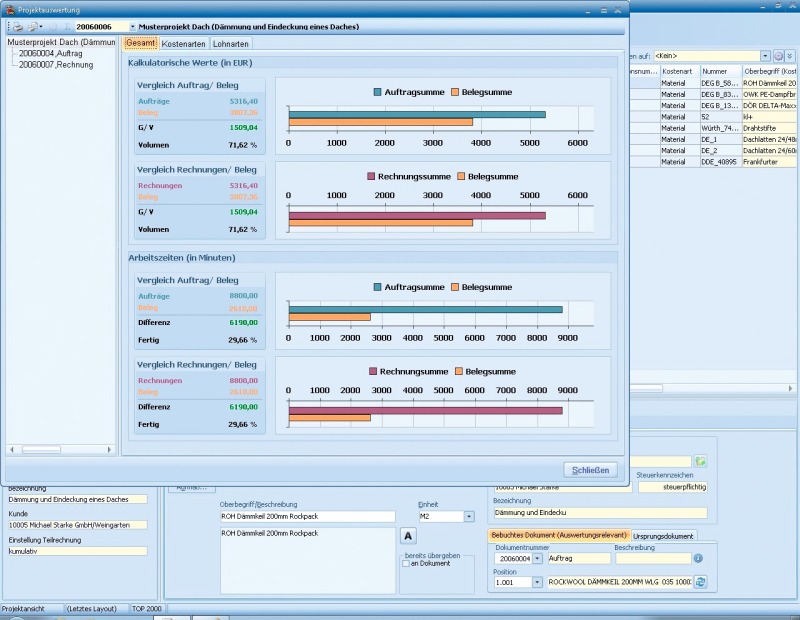The width and height of the screenshot is (800, 620).
Task: Click the background table's horizontal scrollbar right arrow
Action: tap(790, 388)
